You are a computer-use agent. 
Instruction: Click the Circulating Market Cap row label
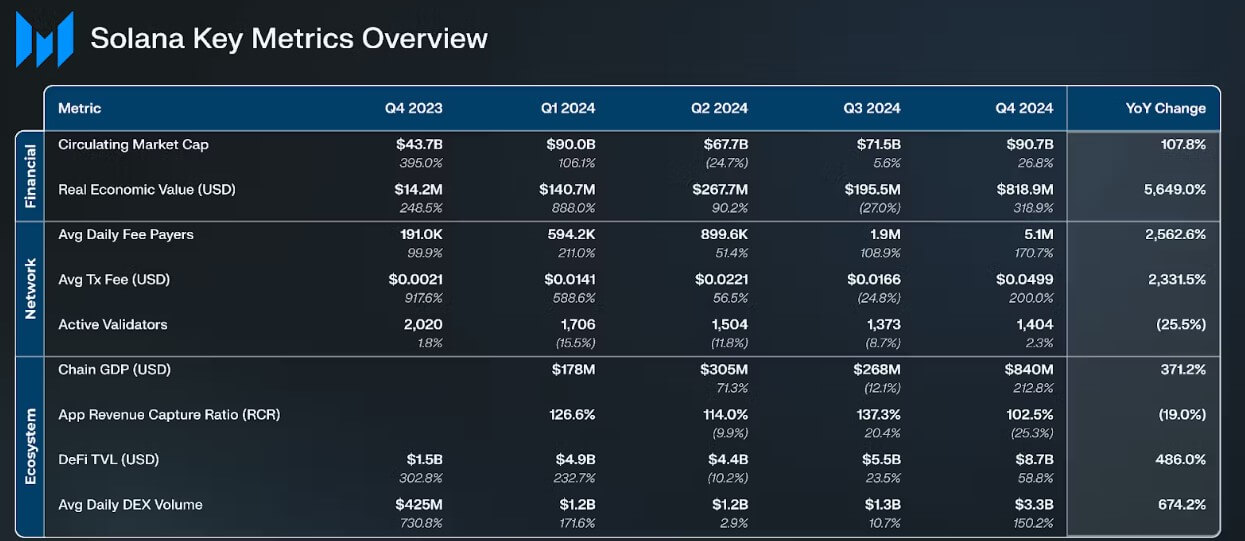133,145
